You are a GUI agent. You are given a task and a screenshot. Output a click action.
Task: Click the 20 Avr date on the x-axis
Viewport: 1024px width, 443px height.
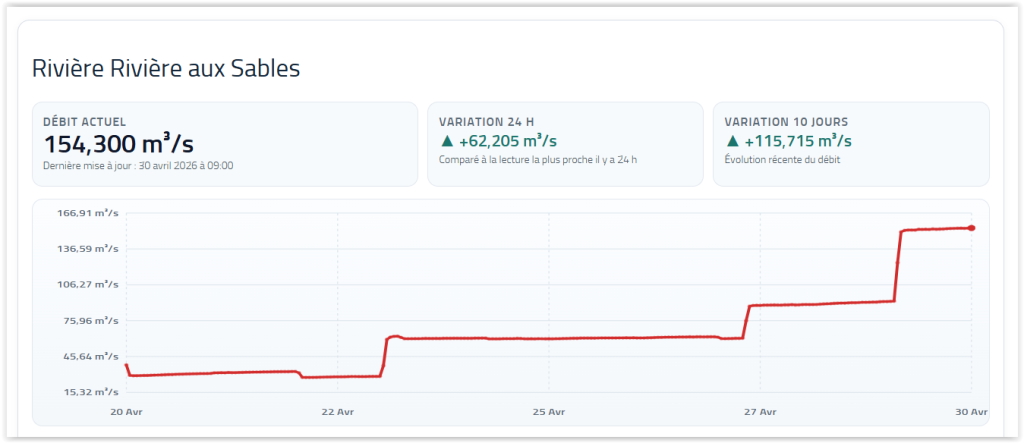pyautogui.click(x=125, y=411)
